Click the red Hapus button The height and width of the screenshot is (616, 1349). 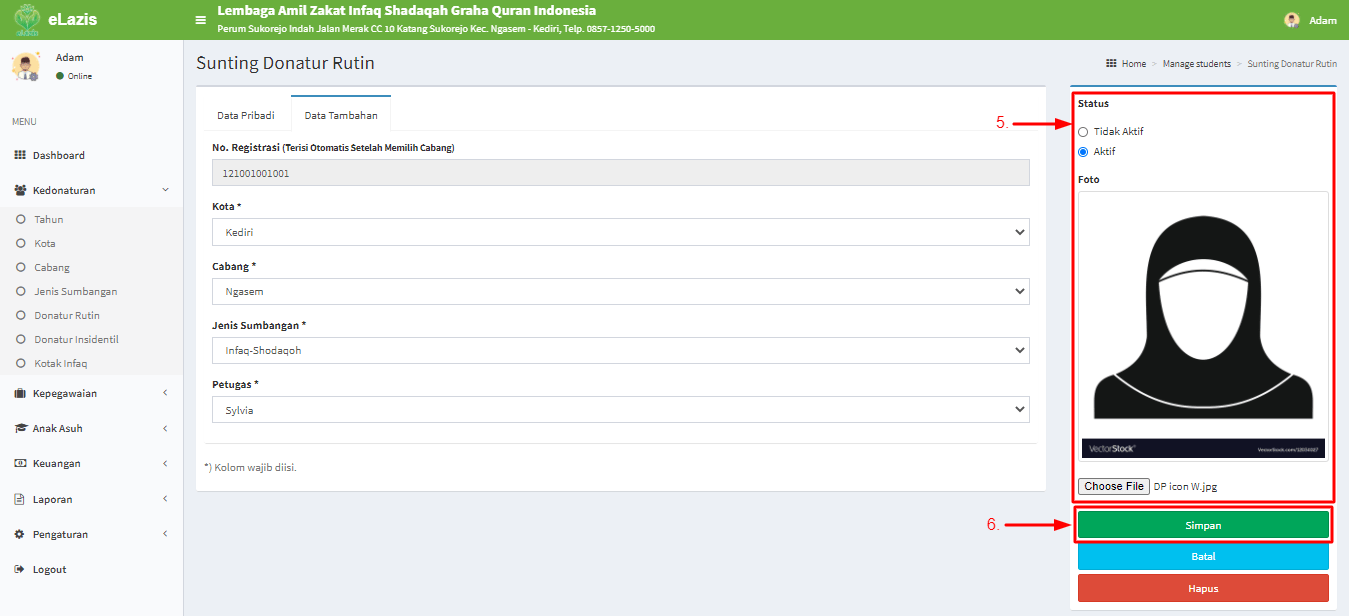1203,588
